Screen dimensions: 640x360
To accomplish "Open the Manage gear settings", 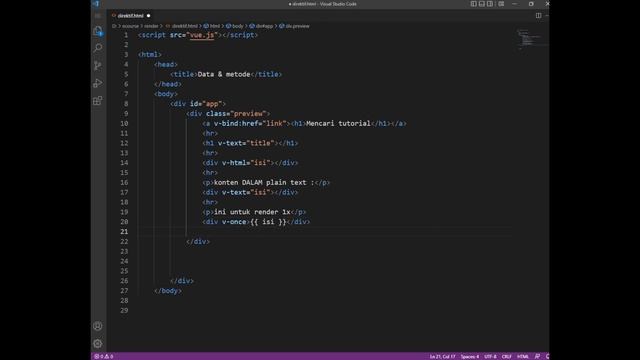I will point(98,344).
